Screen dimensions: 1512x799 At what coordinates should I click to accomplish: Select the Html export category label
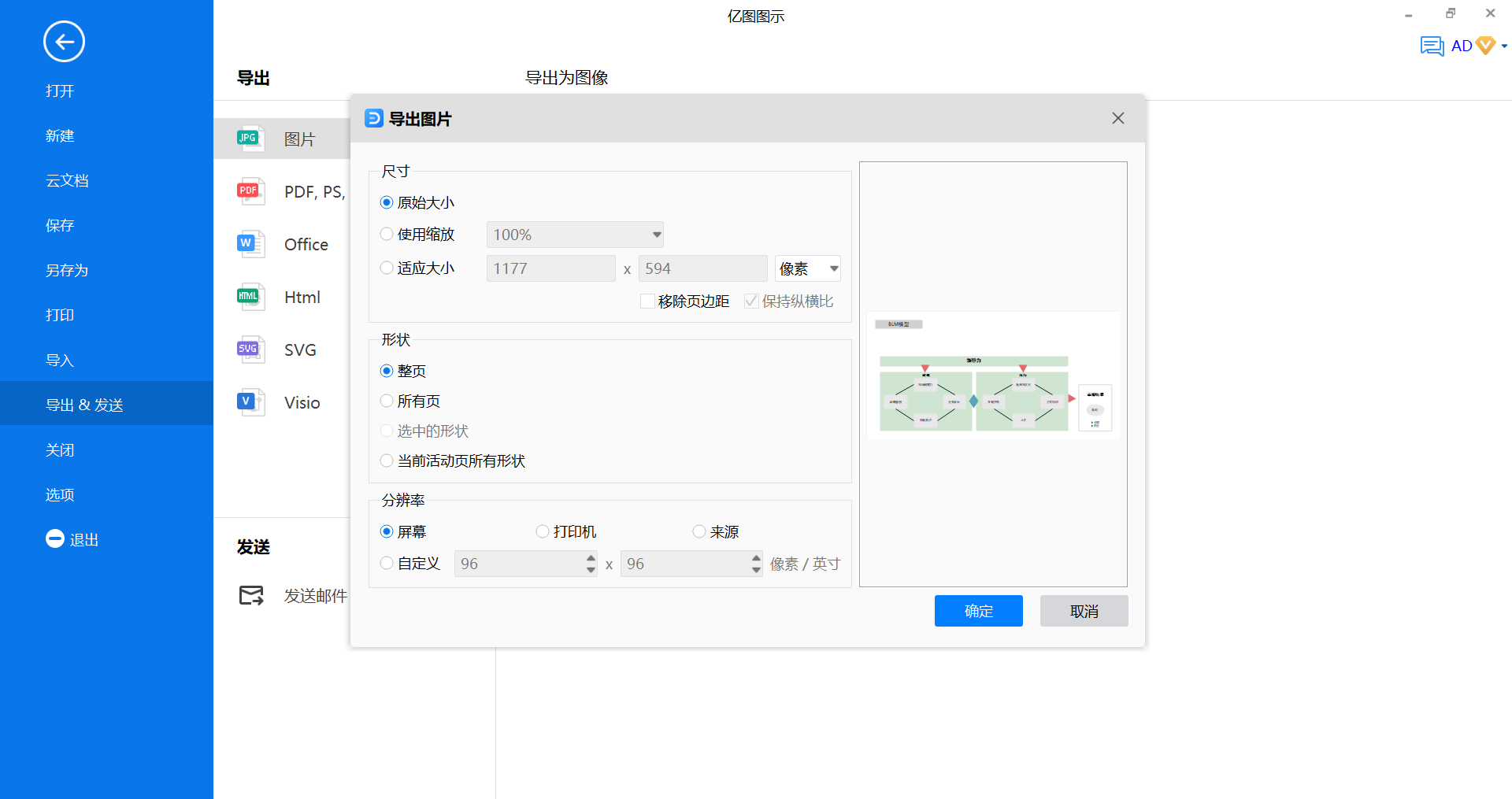pos(302,298)
